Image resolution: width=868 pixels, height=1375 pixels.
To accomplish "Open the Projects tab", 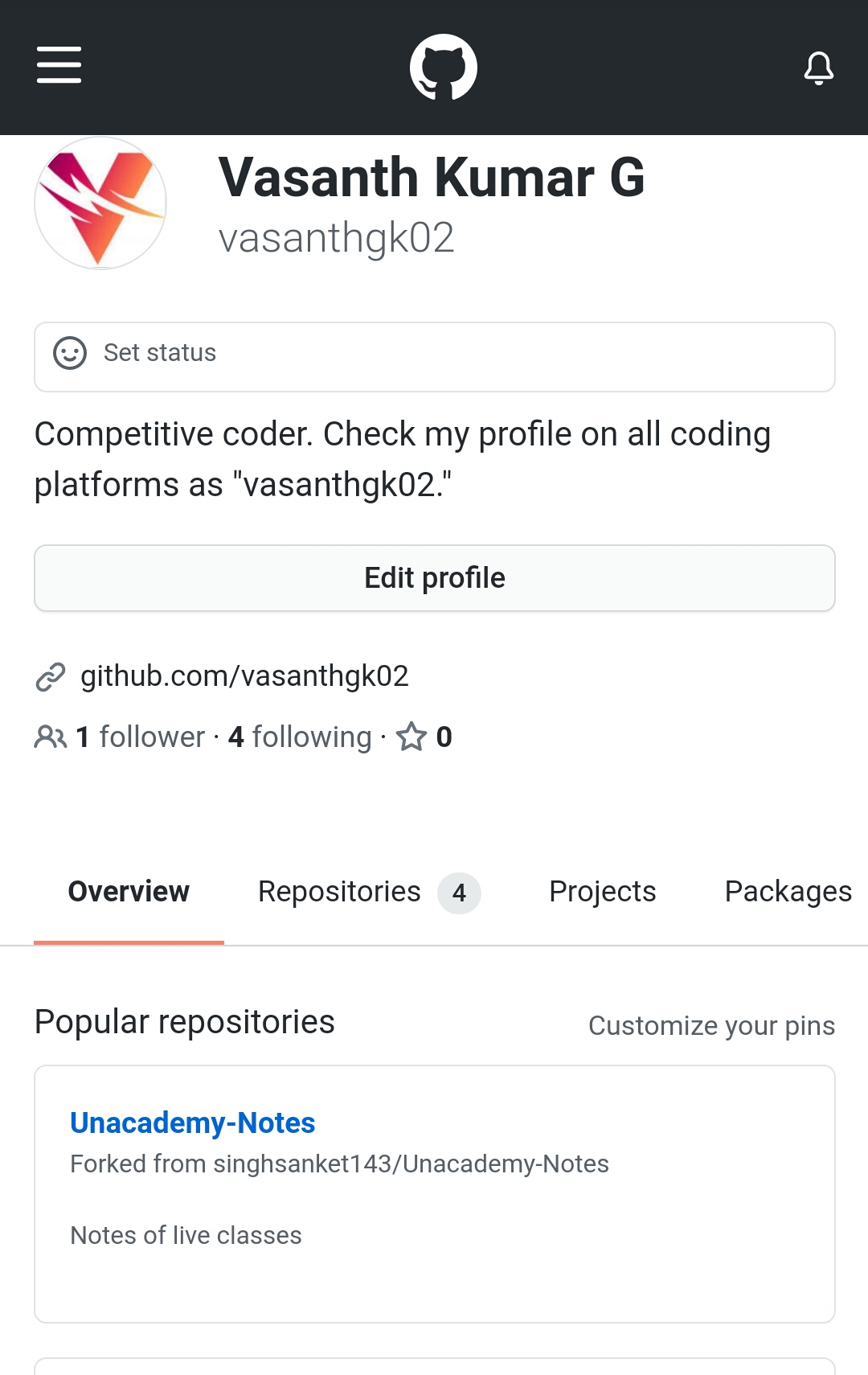I will point(602,892).
